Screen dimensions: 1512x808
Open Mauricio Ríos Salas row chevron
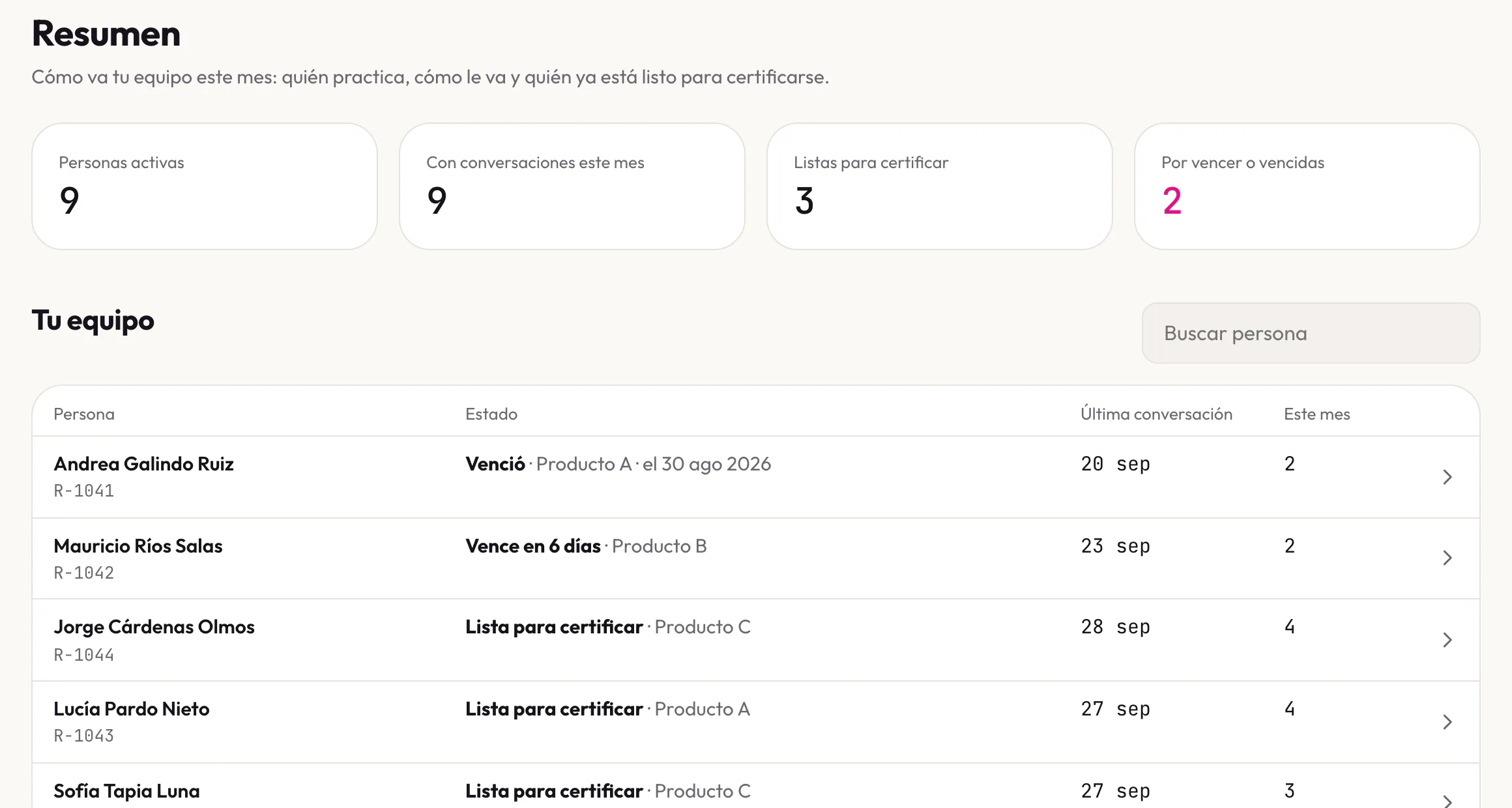(x=1447, y=558)
